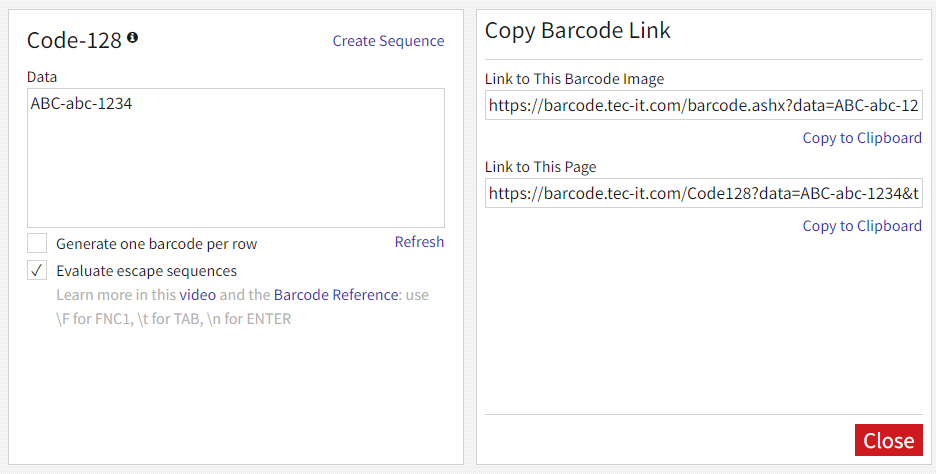Click the 'Evaluate escape sequences' label text
Image resolution: width=936 pixels, height=474 pixels.
pos(146,271)
